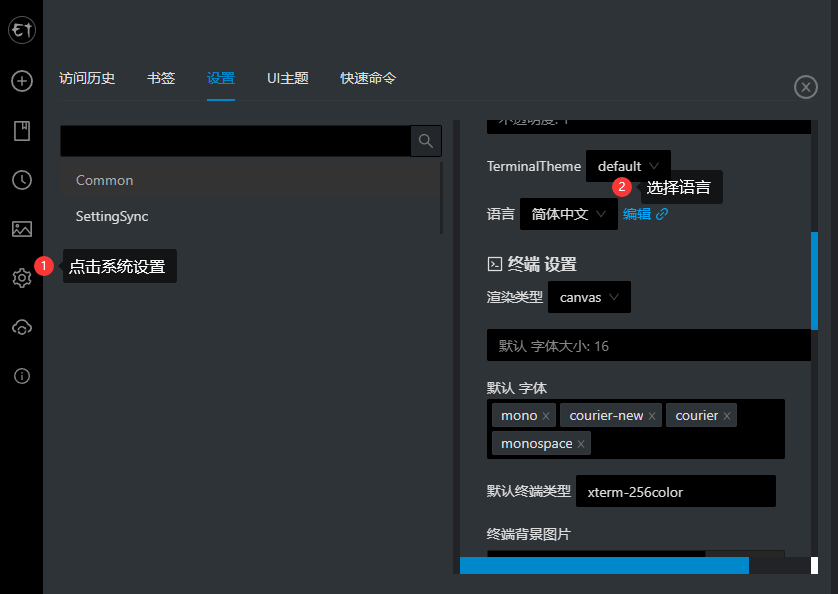Click the default fonts tag input box
838x594 pixels.
[635, 429]
